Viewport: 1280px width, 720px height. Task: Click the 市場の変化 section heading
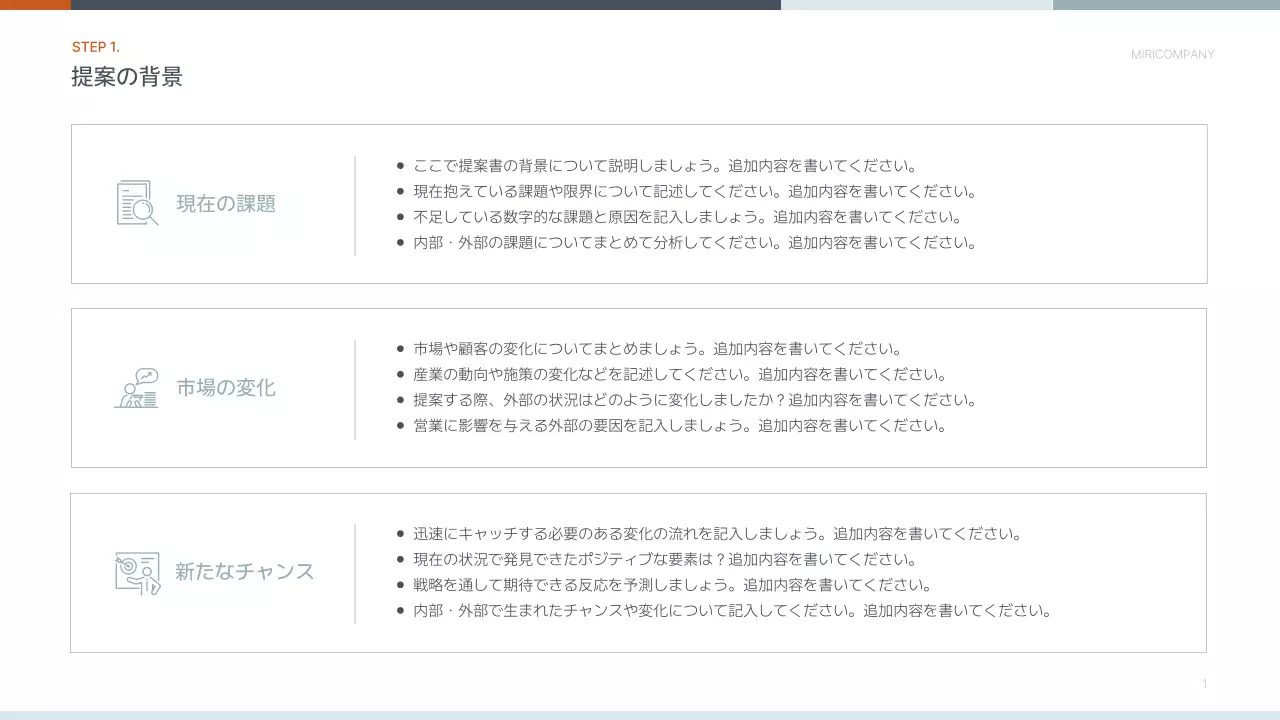[x=226, y=389]
